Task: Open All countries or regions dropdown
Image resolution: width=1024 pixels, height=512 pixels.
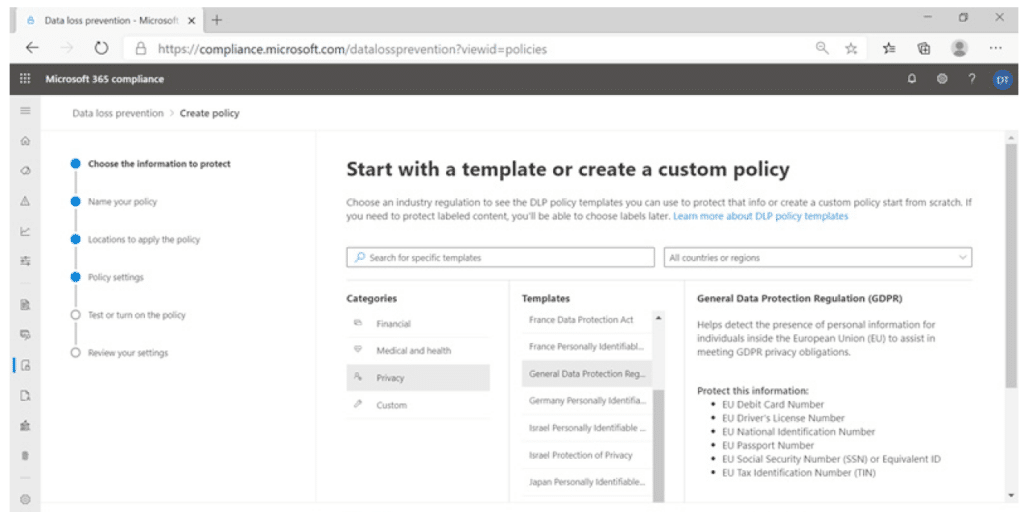Action: (x=818, y=257)
